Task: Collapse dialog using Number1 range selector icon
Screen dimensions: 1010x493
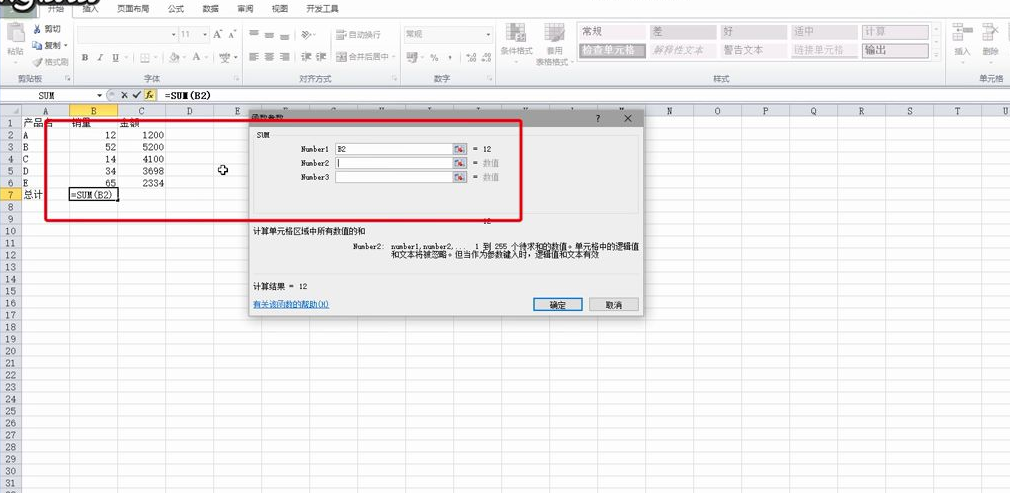Action: coord(459,149)
